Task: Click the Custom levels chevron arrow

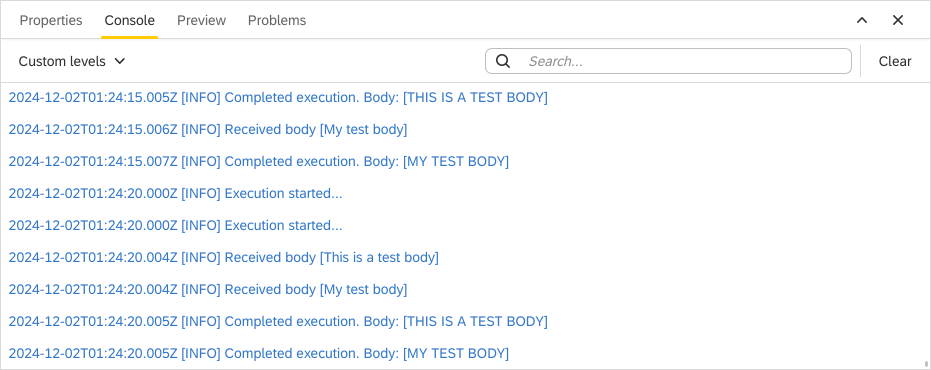Action: pos(119,61)
